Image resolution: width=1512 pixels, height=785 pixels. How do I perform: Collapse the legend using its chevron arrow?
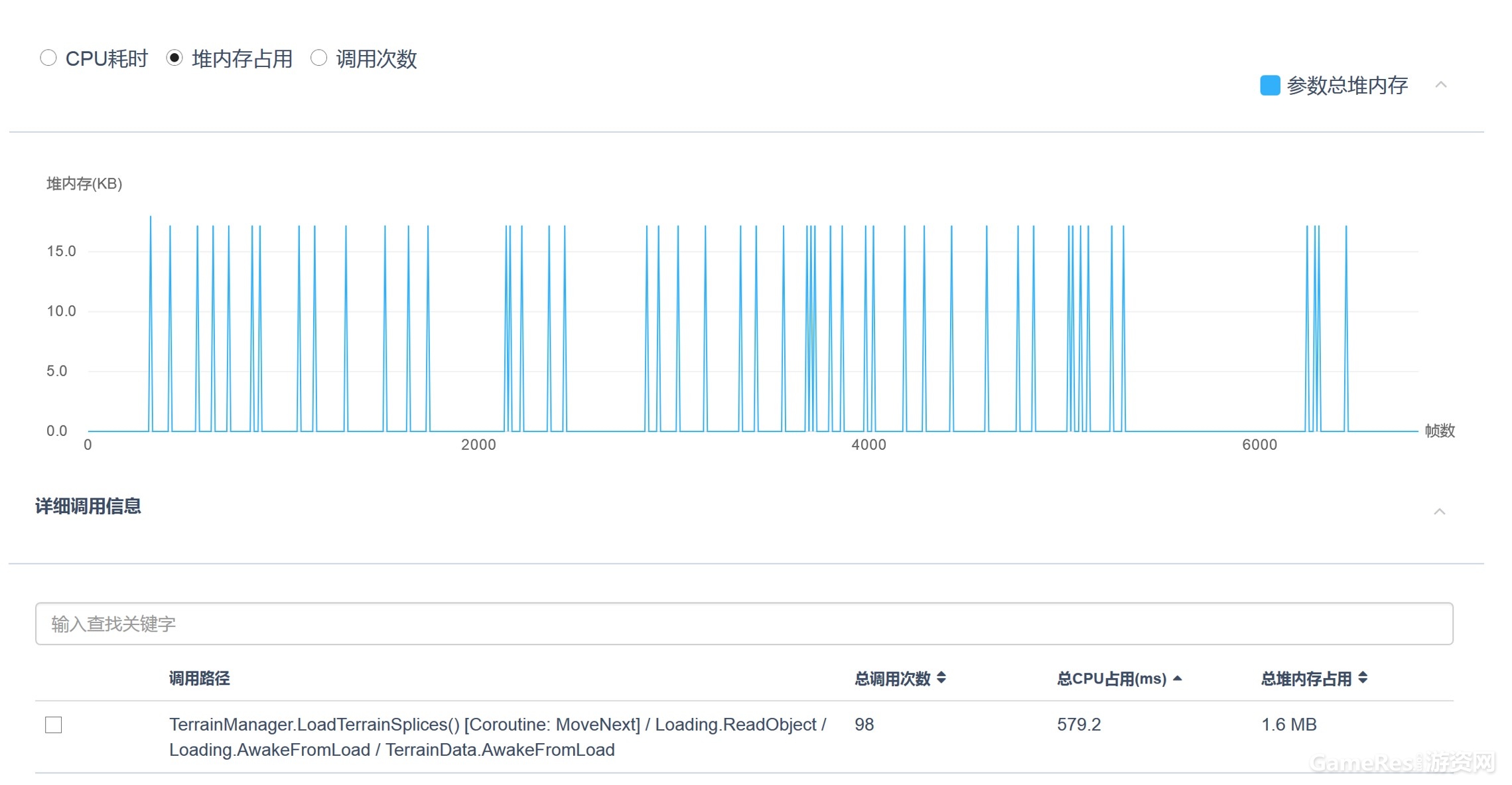click(x=1440, y=85)
